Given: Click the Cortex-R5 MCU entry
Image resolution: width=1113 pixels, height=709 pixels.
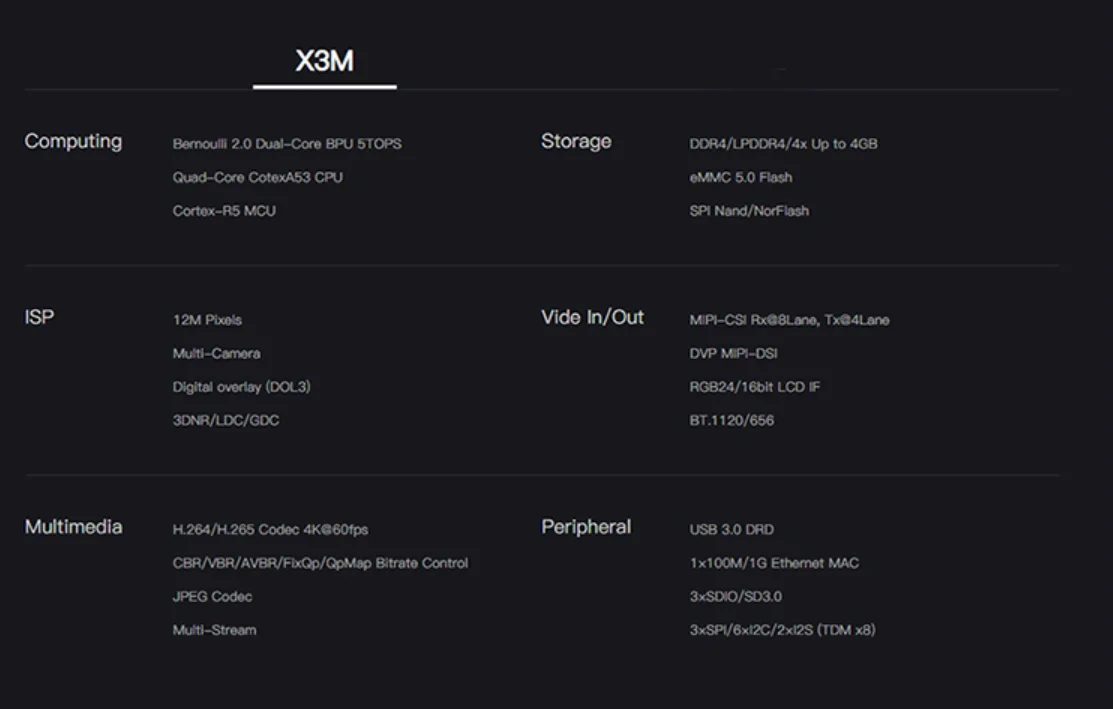Looking at the screenshot, I should (224, 211).
